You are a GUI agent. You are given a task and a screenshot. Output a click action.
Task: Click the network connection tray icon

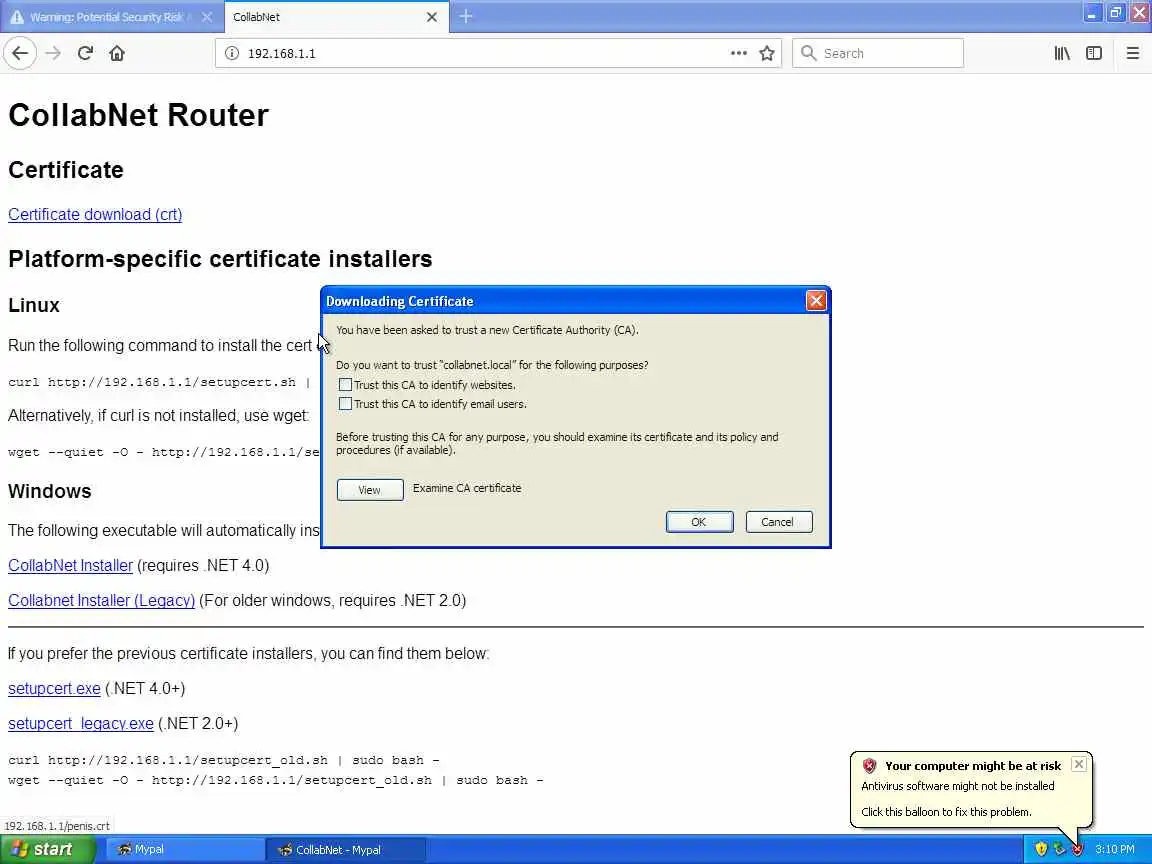1059,849
